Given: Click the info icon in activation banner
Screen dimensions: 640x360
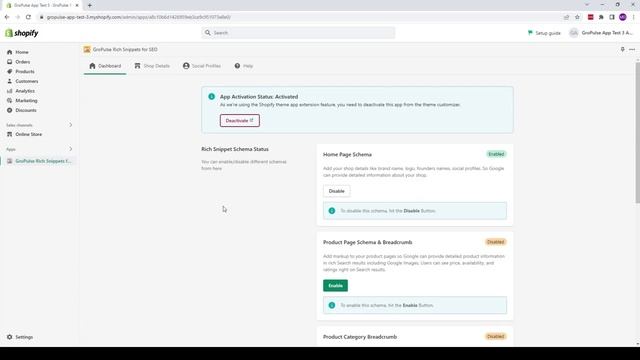Looking at the screenshot, I should [x=211, y=97].
